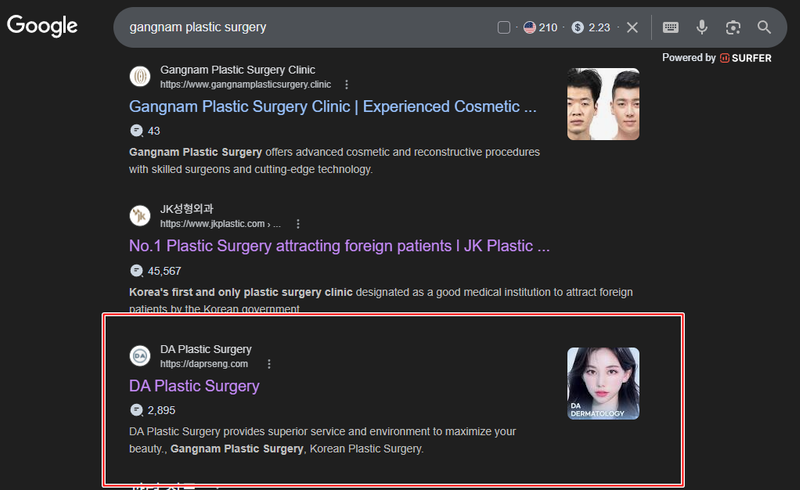Click the jkplastic.com URL
The image size is (800, 490).
(x=220, y=224)
